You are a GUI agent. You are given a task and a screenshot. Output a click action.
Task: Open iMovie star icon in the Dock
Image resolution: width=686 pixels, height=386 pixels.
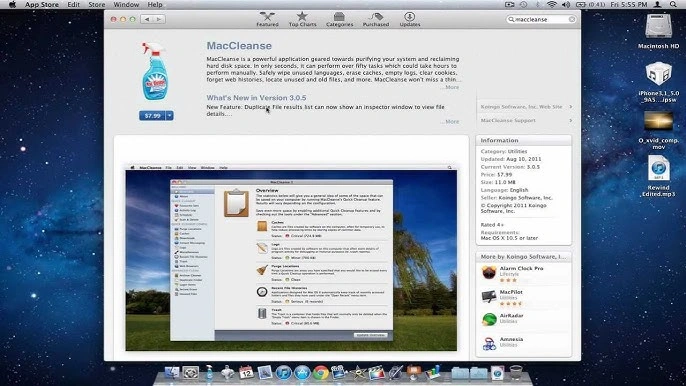coord(358,372)
